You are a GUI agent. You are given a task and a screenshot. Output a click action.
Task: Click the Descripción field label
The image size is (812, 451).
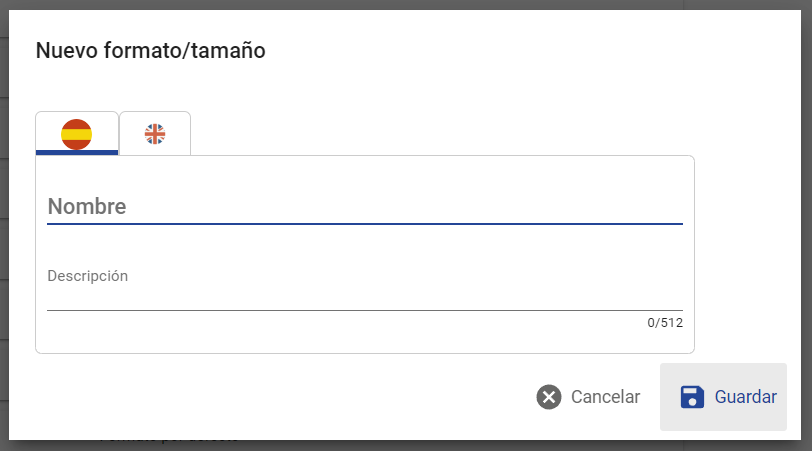tap(88, 276)
